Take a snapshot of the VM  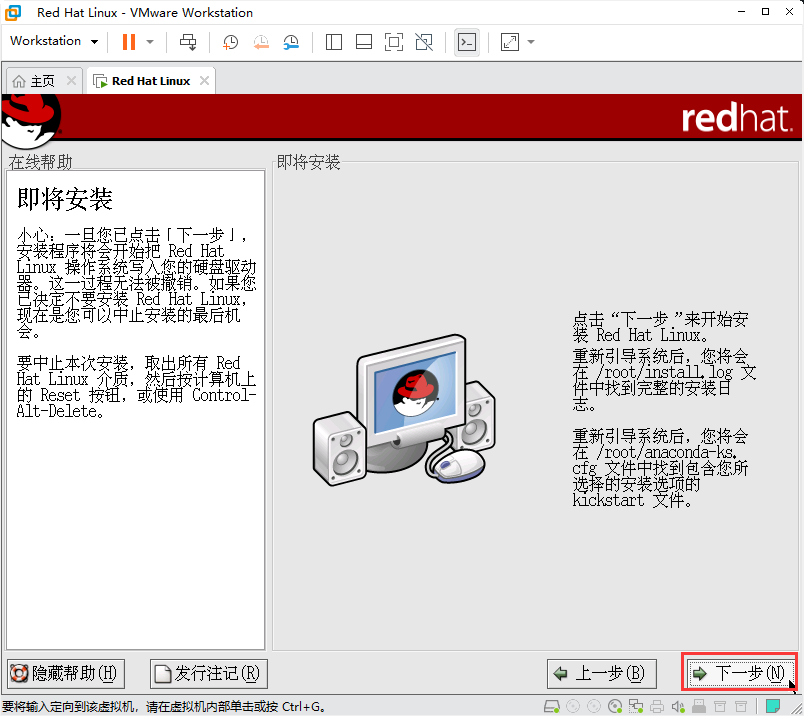tap(230, 42)
